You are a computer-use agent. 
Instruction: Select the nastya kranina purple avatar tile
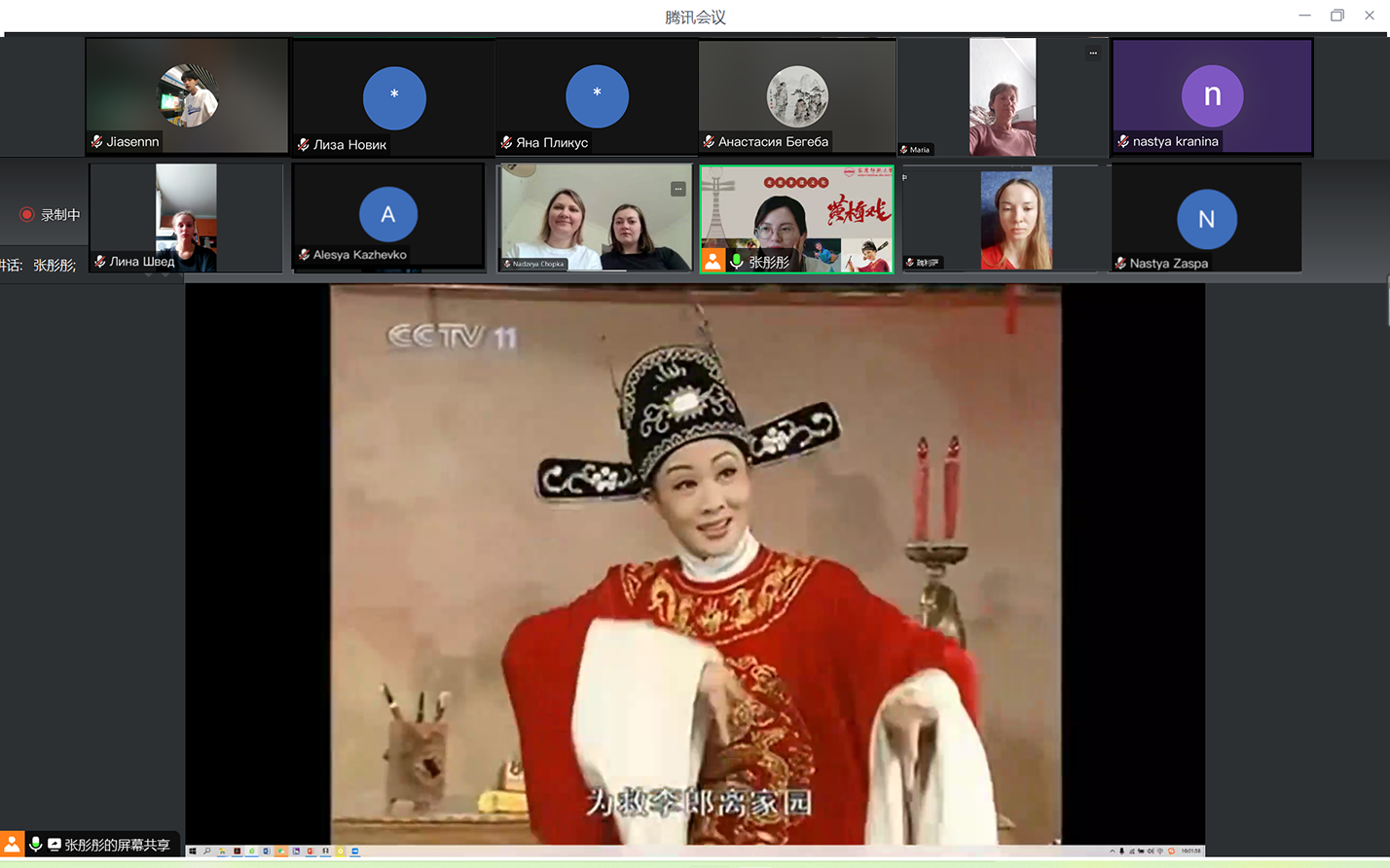pos(1212,95)
